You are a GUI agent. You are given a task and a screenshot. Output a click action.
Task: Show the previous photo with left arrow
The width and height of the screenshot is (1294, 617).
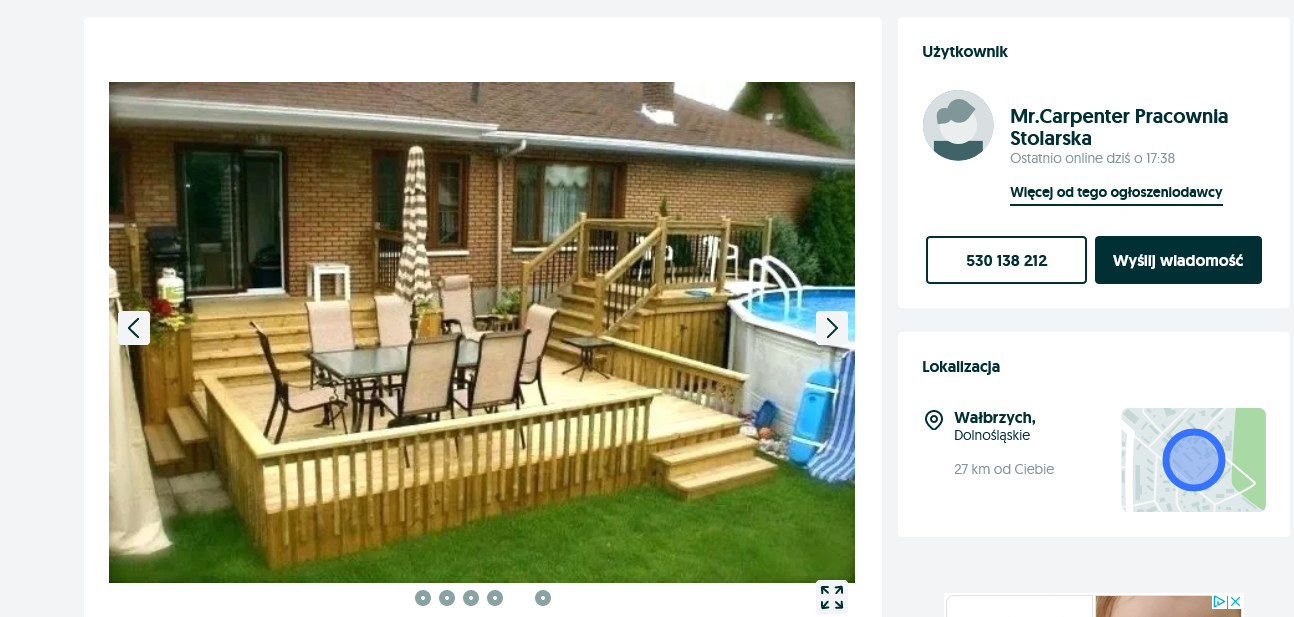coord(134,328)
